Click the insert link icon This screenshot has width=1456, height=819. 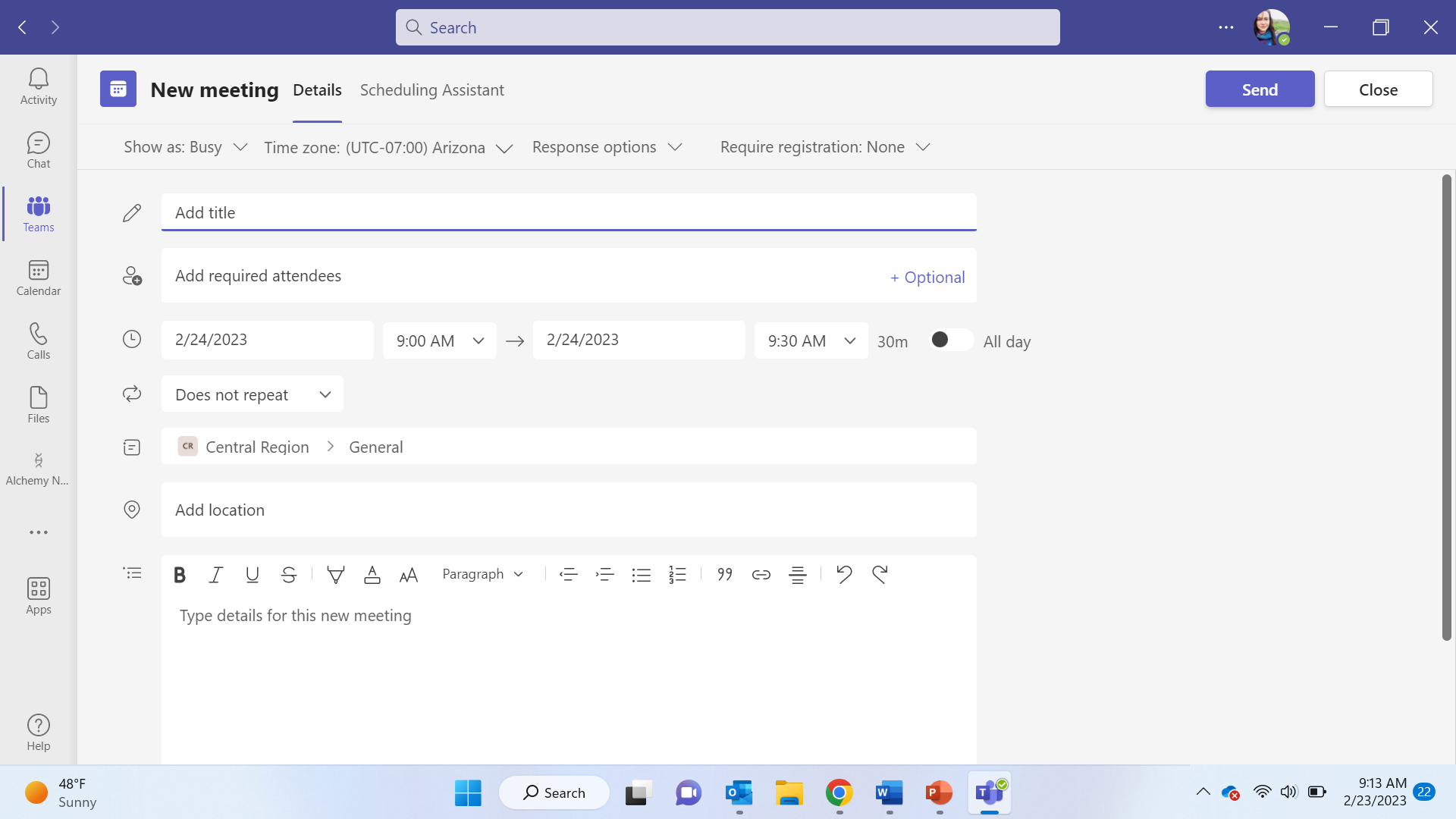pos(761,575)
